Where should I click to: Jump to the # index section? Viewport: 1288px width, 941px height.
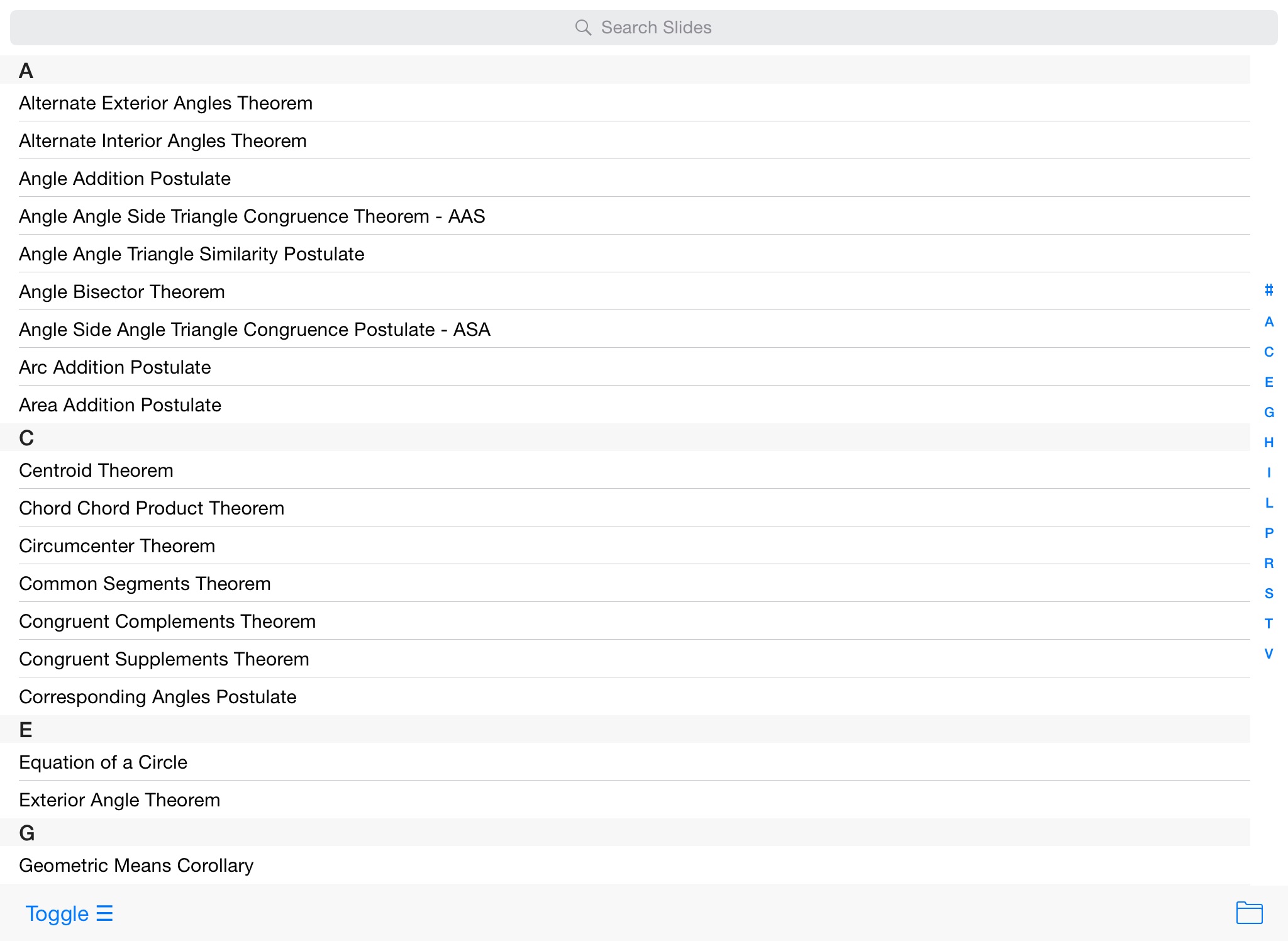(x=1269, y=290)
